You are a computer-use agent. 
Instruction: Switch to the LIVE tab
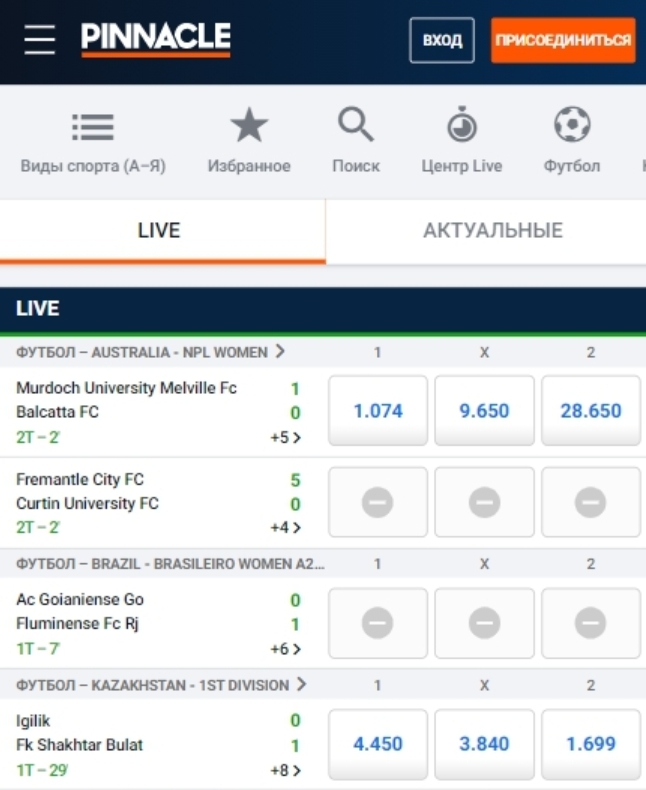[160, 231]
